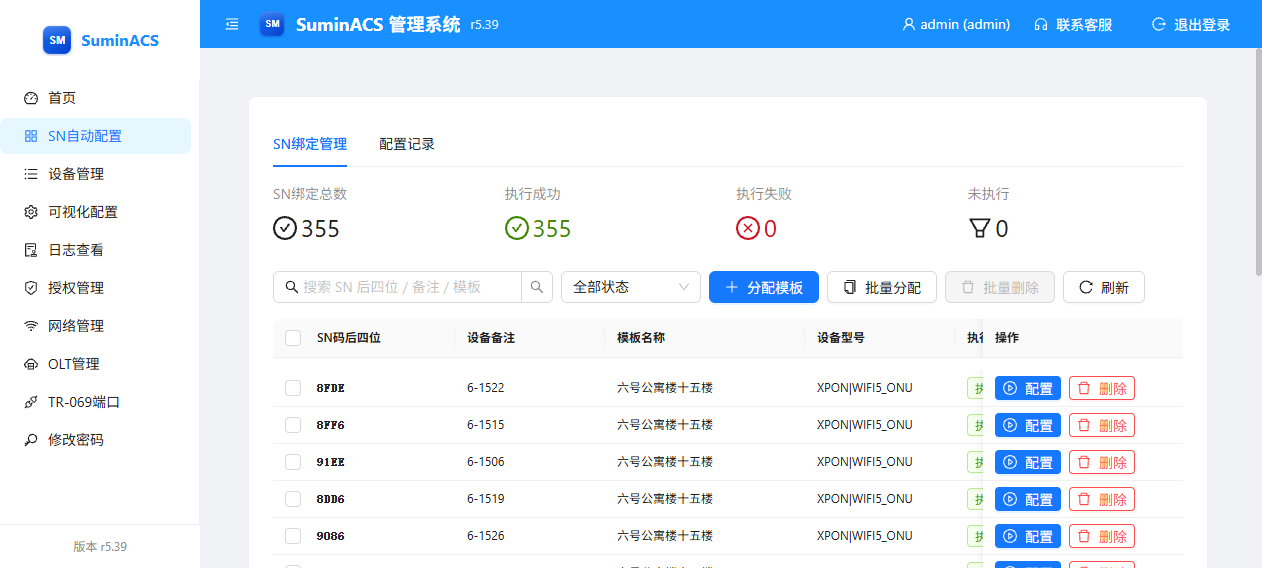Open OLT管理 in the sidebar
Image resolution: width=1262 pixels, height=568 pixels.
[x=96, y=364]
